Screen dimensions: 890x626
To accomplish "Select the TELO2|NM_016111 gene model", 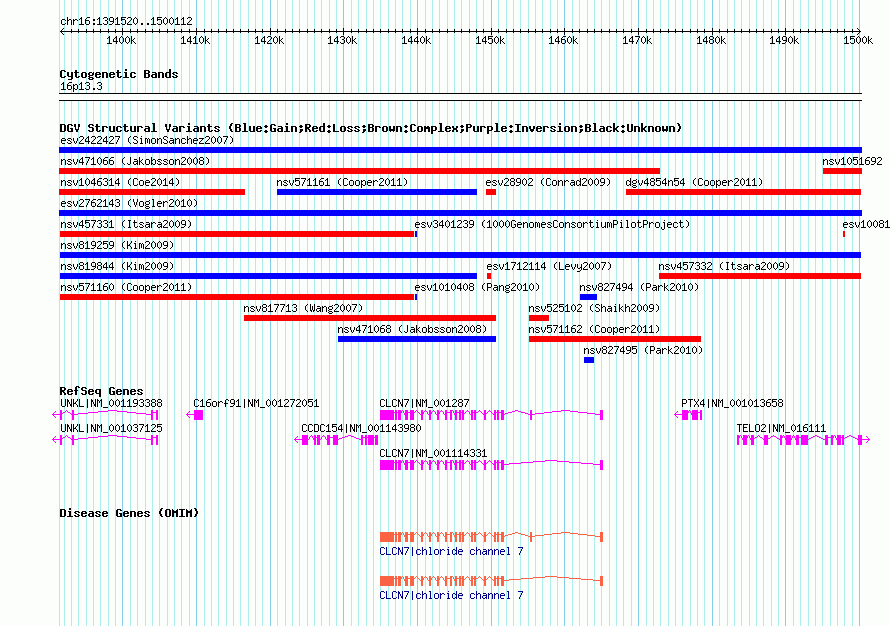I will [x=803, y=440].
